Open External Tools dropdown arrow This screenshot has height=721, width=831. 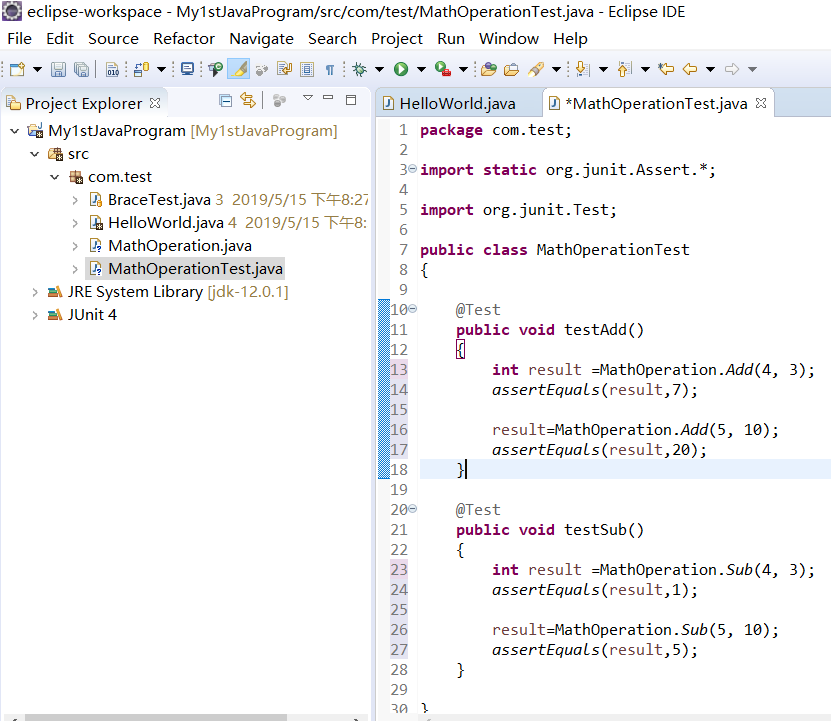click(x=463, y=69)
